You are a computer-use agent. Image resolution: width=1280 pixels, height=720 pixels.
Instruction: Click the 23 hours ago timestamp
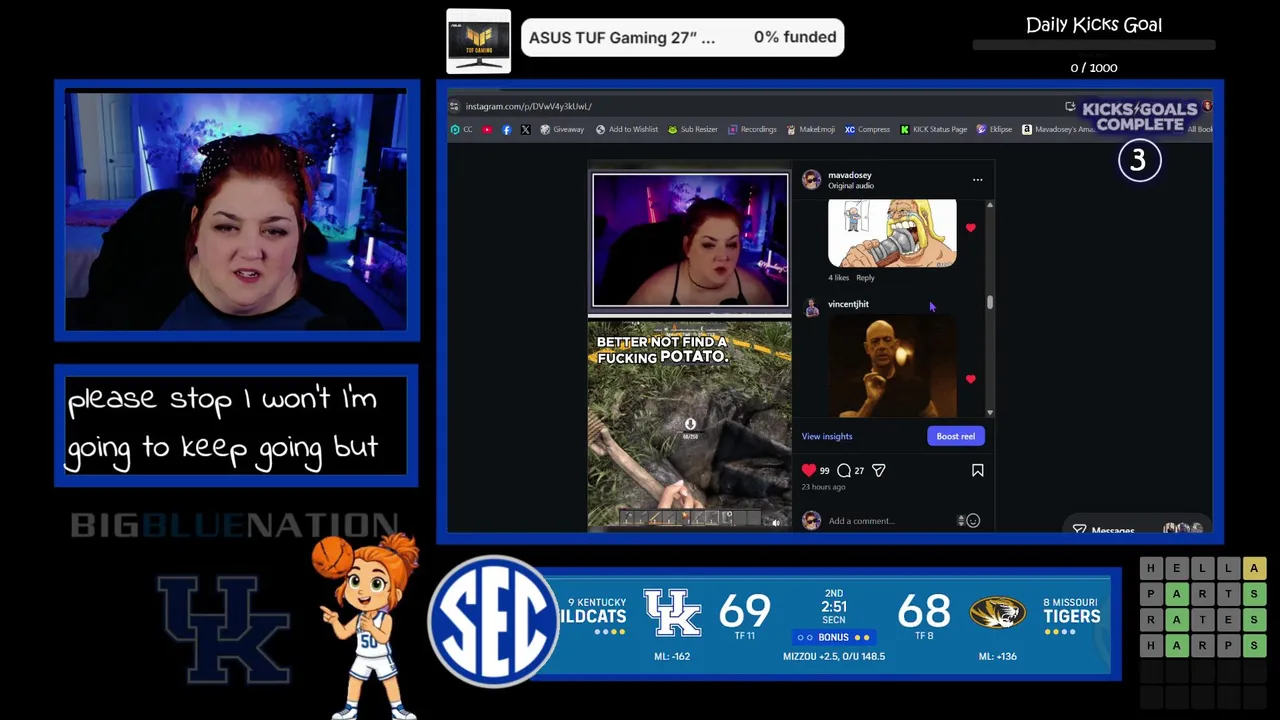tap(823, 487)
